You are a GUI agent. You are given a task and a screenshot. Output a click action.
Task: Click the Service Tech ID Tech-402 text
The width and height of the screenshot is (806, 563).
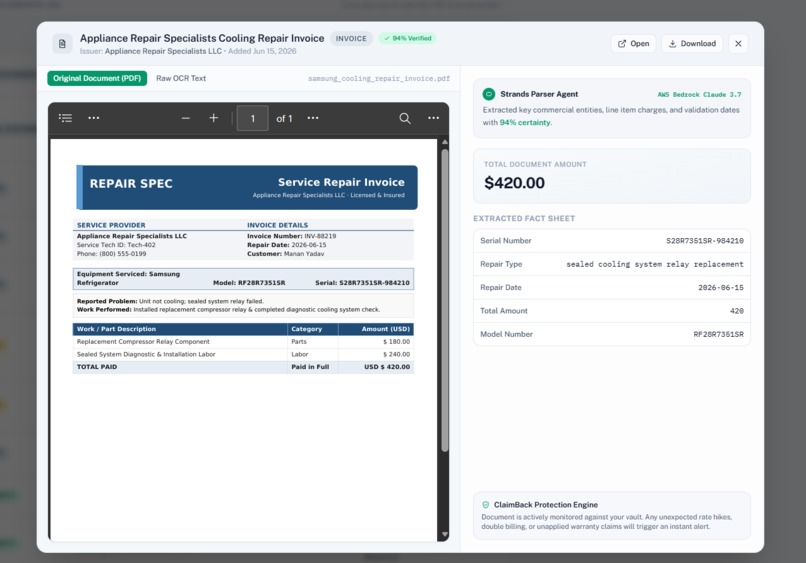[116, 245]
